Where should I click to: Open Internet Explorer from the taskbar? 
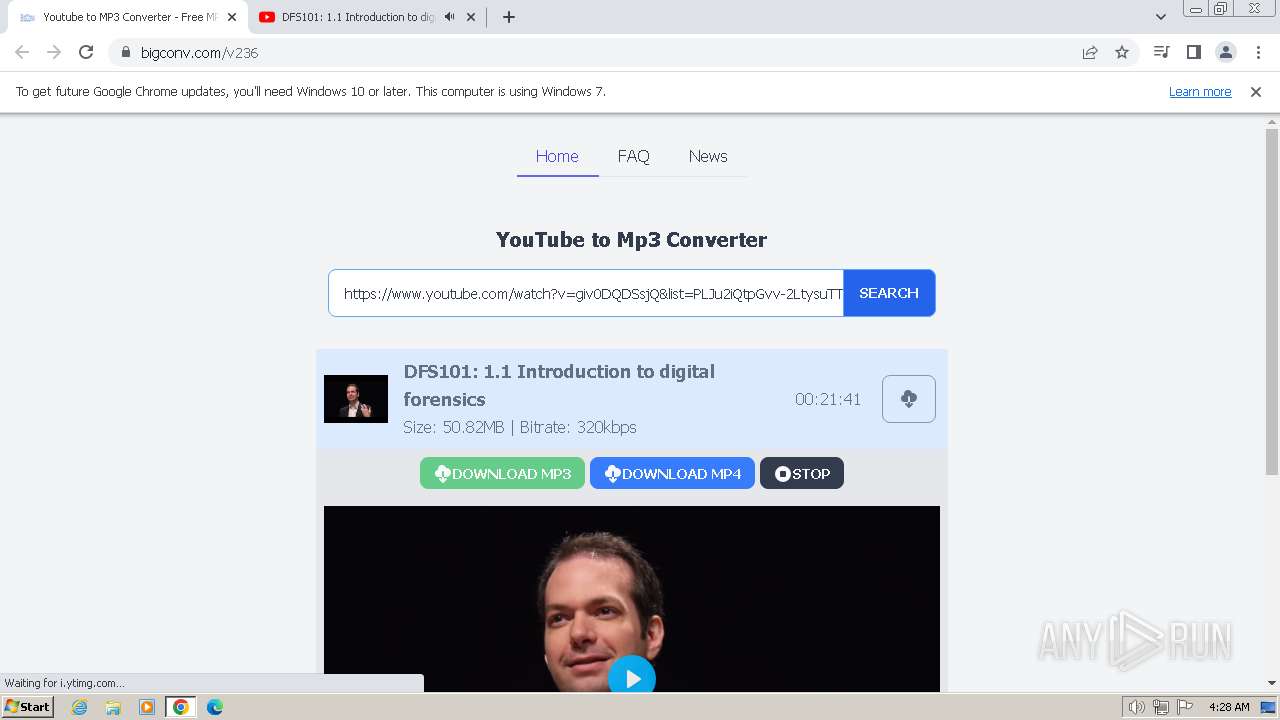80,707
